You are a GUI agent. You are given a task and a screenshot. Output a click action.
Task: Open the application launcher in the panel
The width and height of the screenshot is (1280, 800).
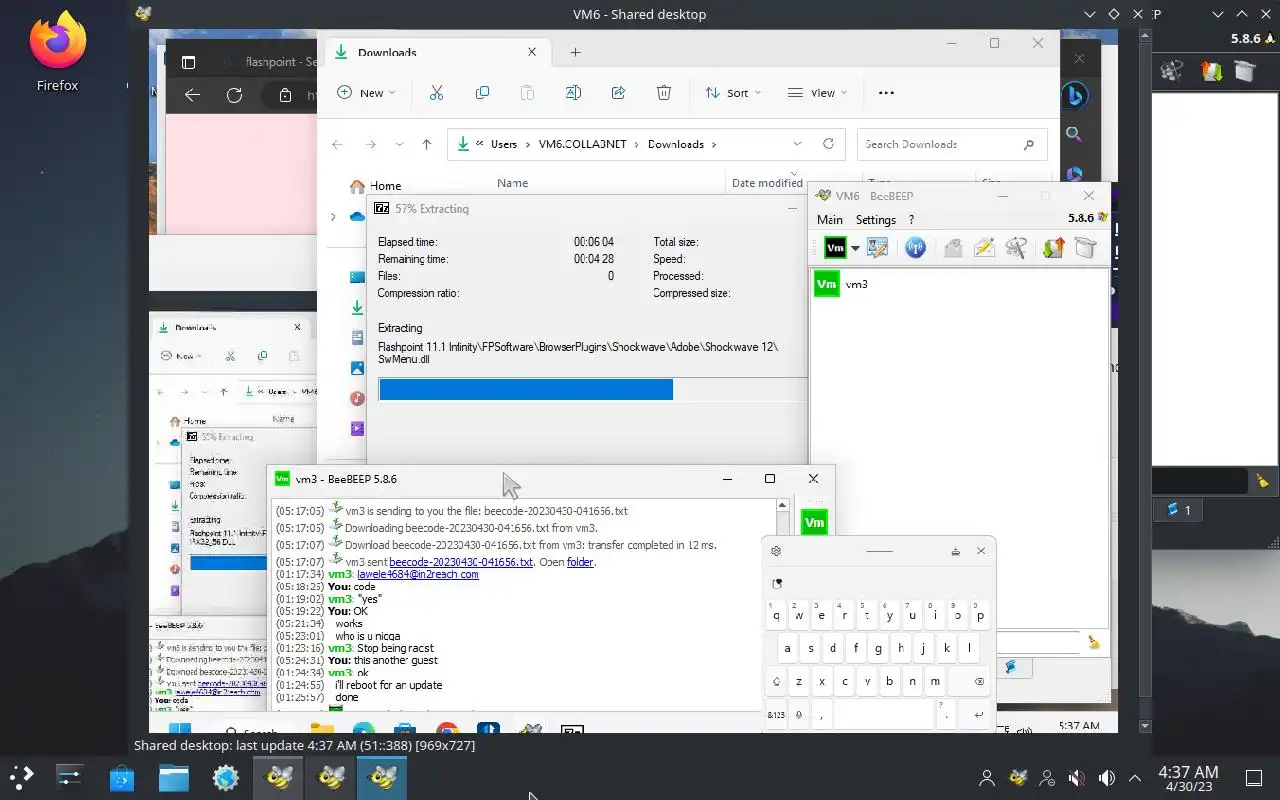coord(20,776)
